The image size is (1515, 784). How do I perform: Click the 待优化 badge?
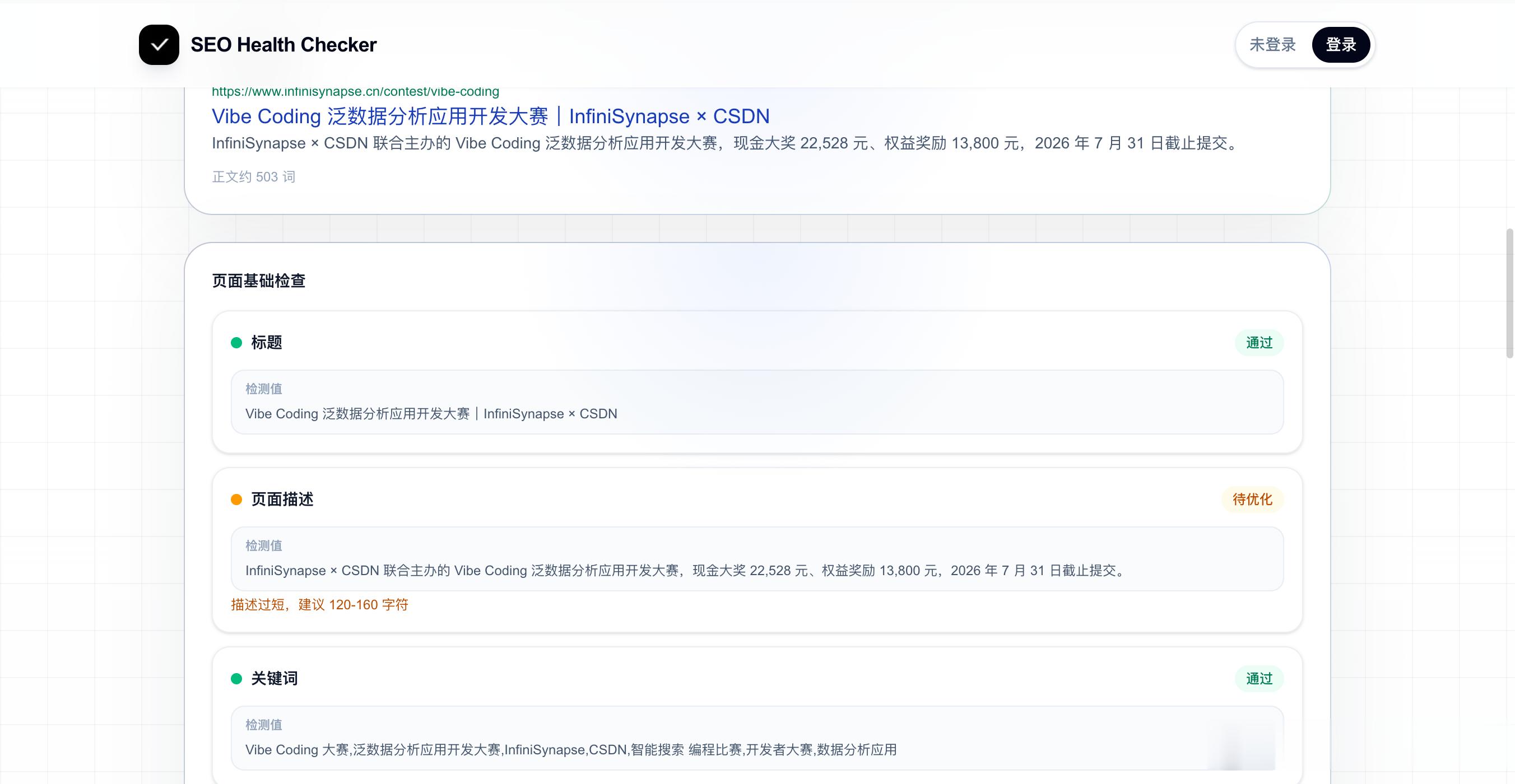point(1253,500)
